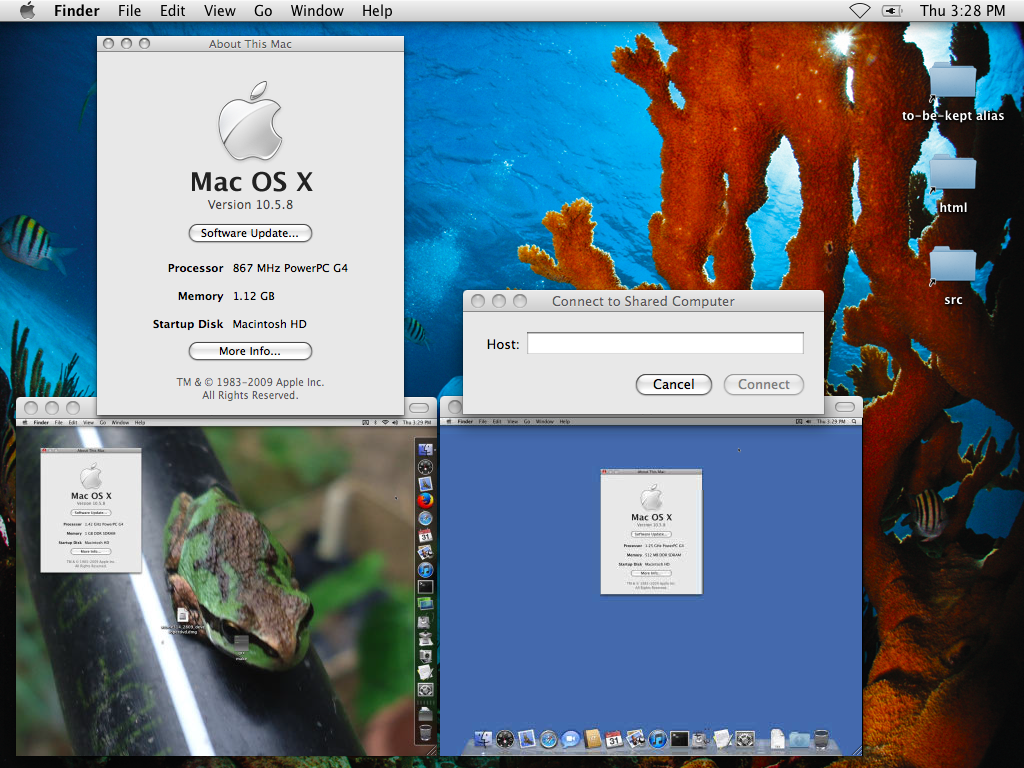Image resolution: width=1024 pixels, height=768 pixels.
Task: Open Address Book in right remote screen's dock
Action: click(592, 738)
